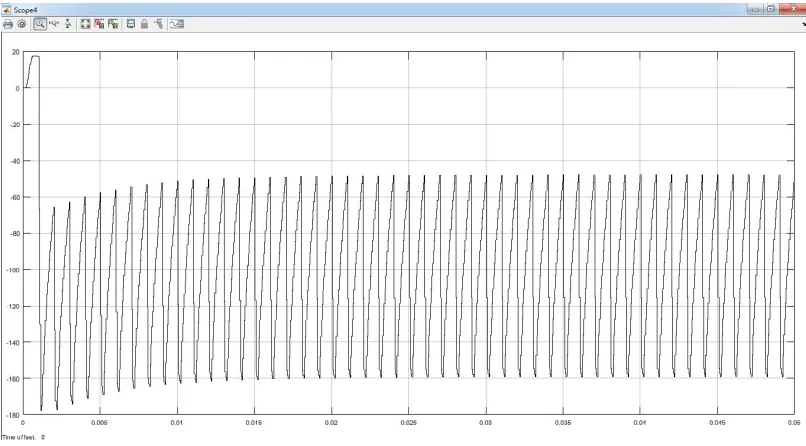Screen dimensions: 806x446
Task: Select the Zoom Y-axis tool
Action: click(x=68, y=24)
